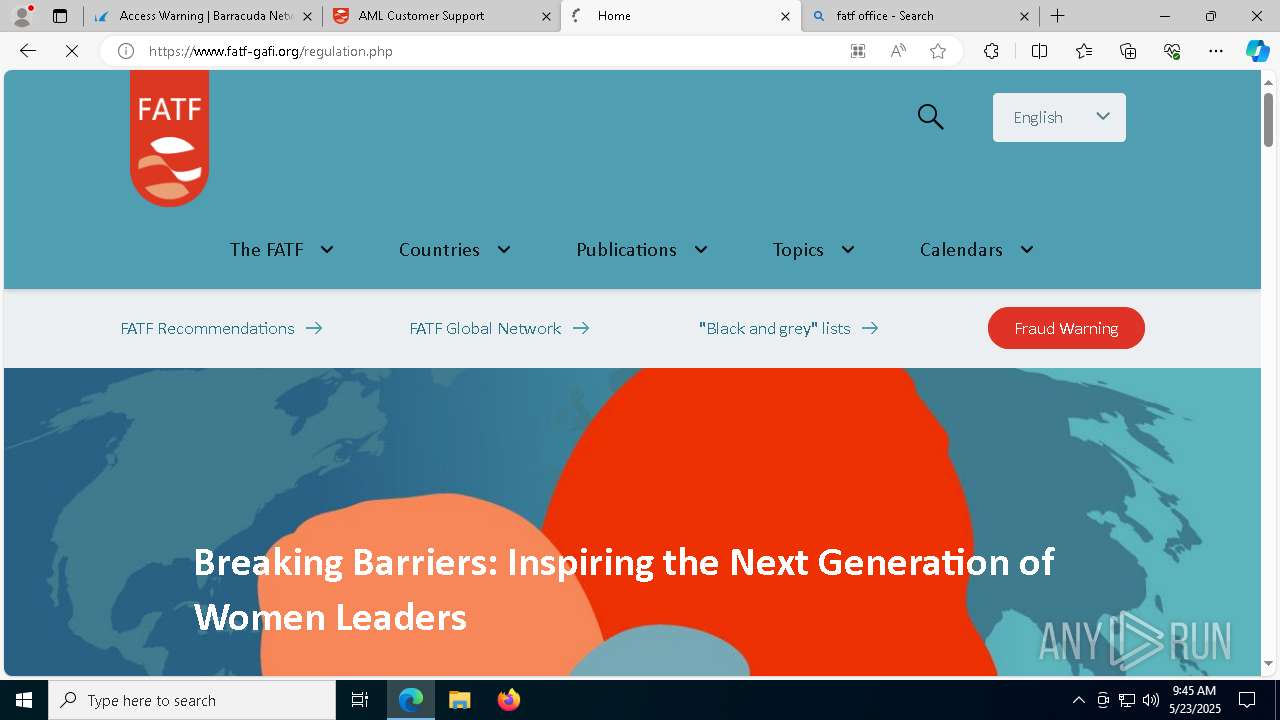Open Copilot sidebar icon
The image size is (1280, 720).
tap(1257, 51)
